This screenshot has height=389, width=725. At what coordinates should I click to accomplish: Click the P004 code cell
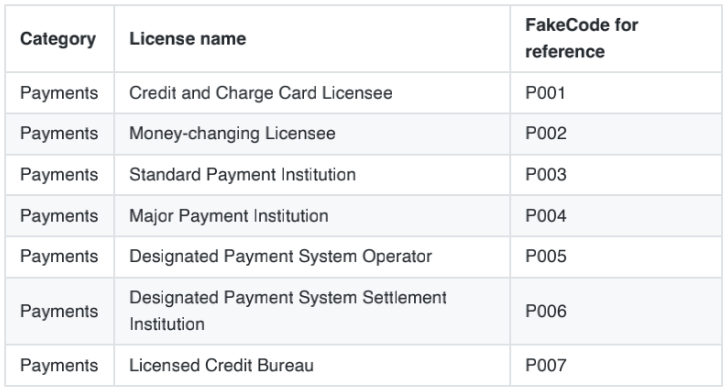pos(616,216)
